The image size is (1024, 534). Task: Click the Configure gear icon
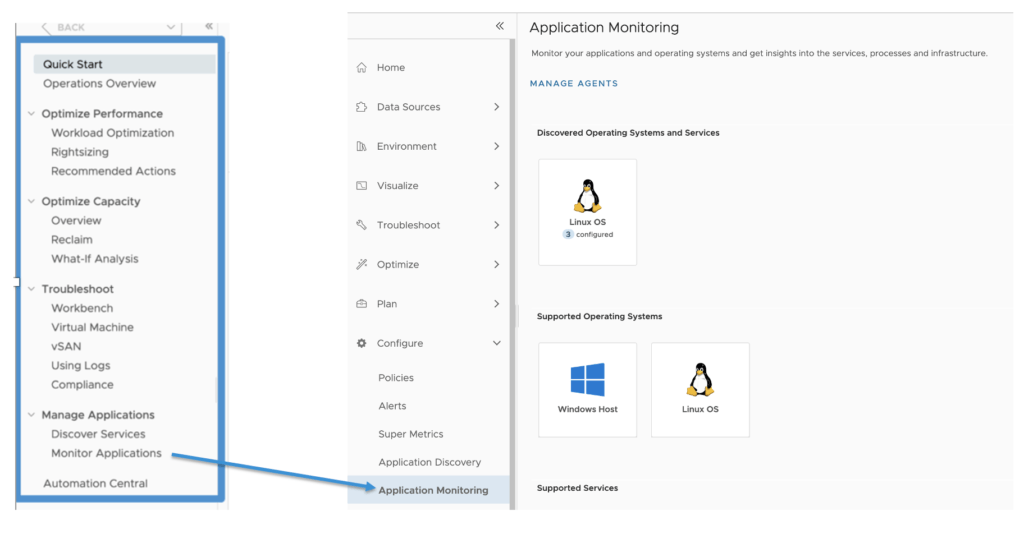point(361,344)
